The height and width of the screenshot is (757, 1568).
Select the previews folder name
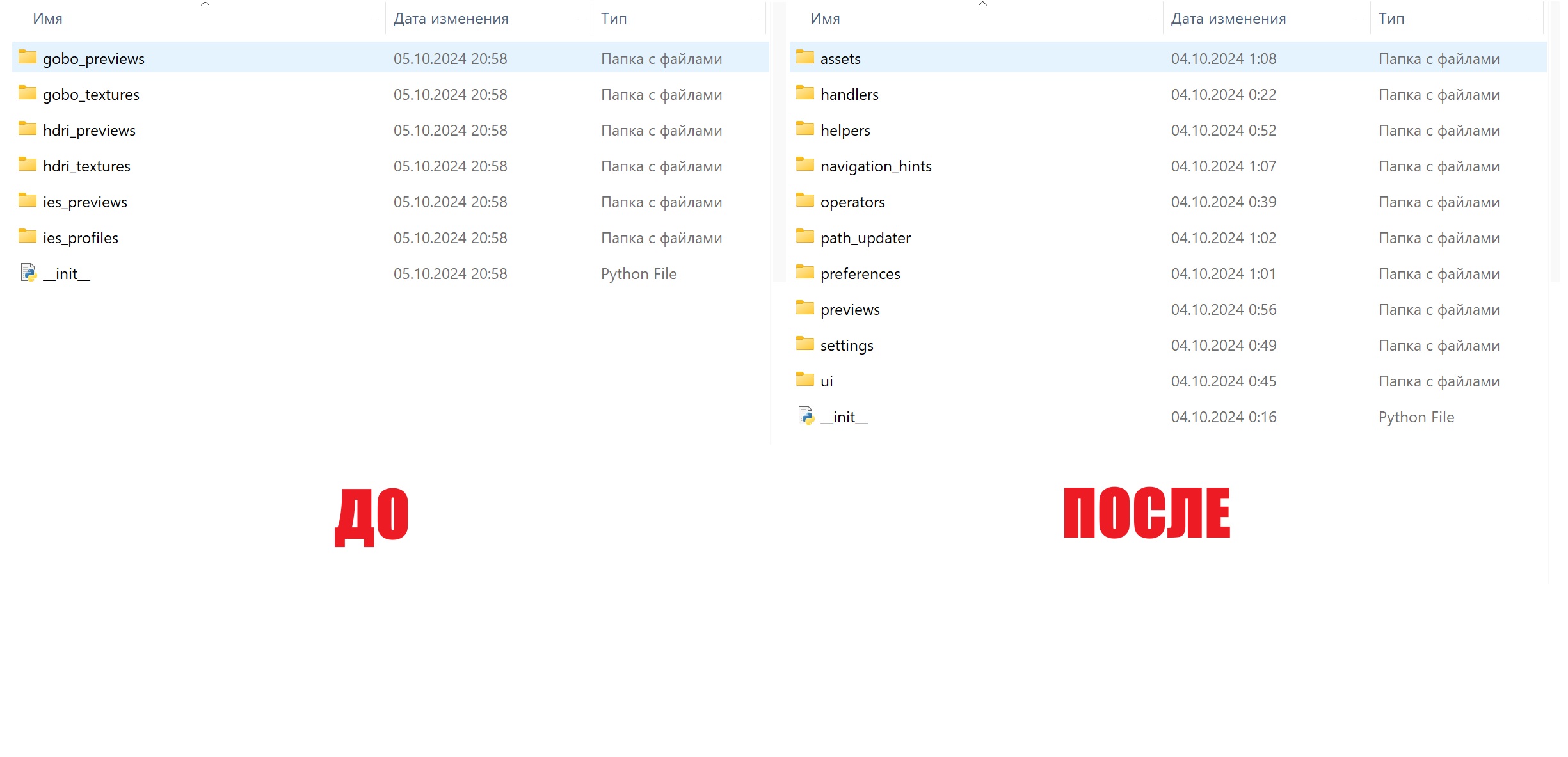point(850,310)
